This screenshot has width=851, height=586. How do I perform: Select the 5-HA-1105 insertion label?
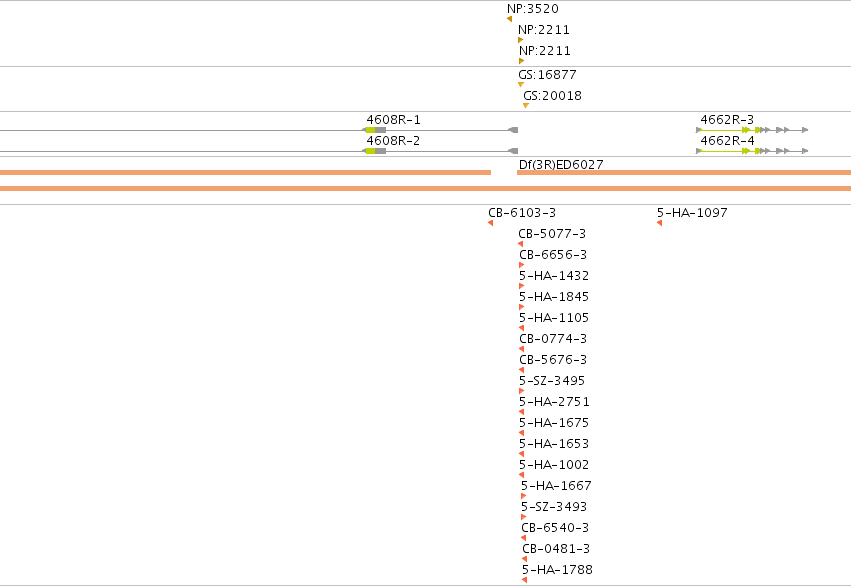pyautogui.click(x=554, y=317)
